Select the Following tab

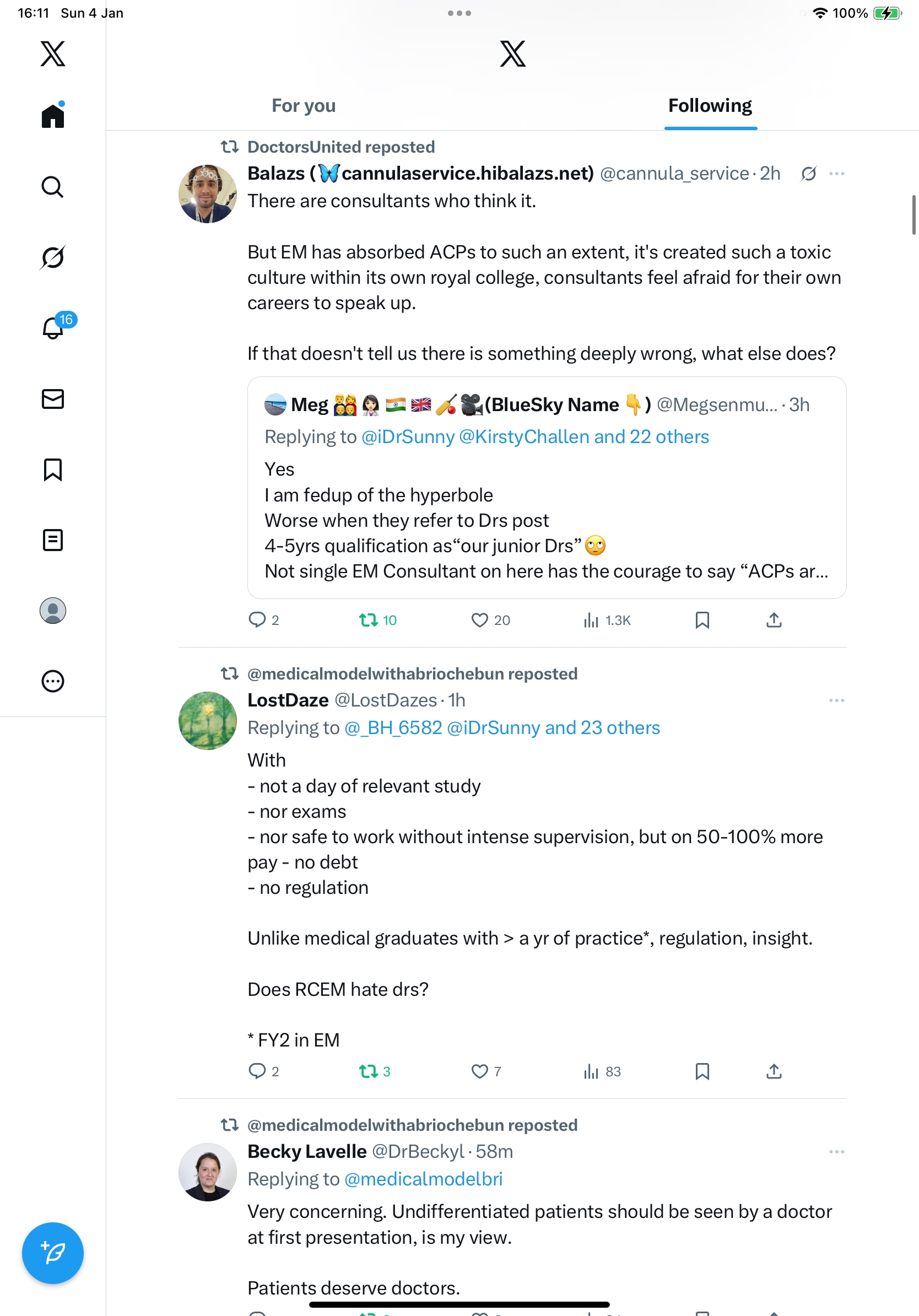(x=710, y=106)
